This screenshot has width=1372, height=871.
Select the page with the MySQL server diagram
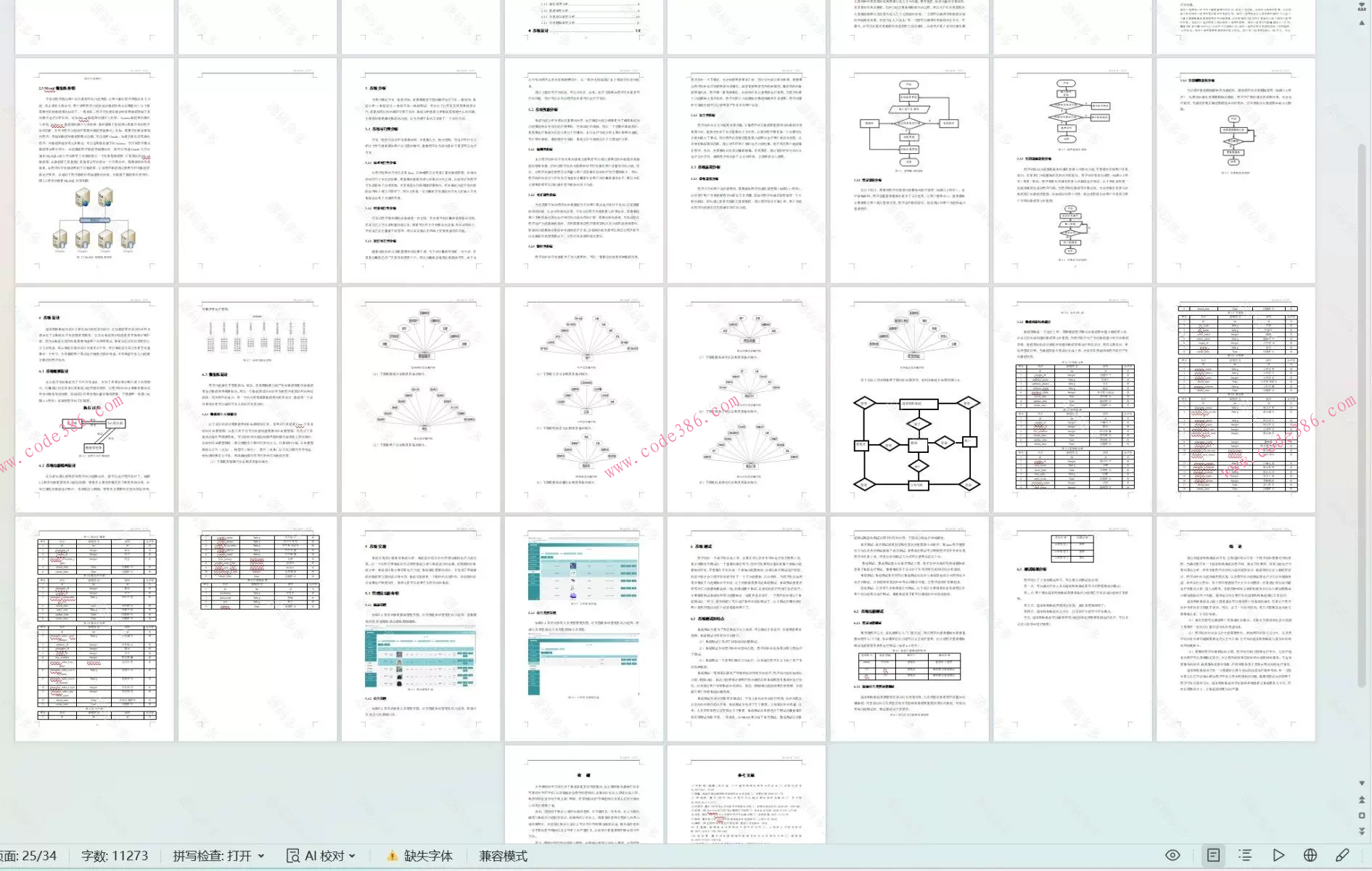point(95,171)
